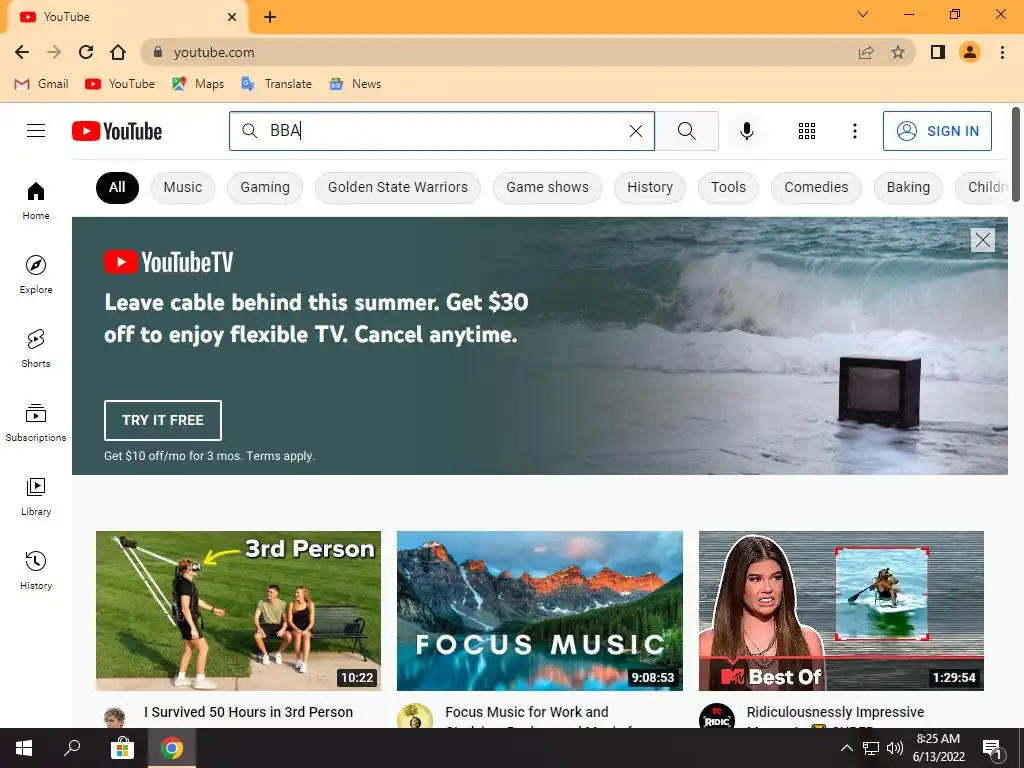This screenshot has width=1024, height=768.
Task: Open 'Focus Music for Work and' title
Action: pyautogui.click(x=526, y=712)
